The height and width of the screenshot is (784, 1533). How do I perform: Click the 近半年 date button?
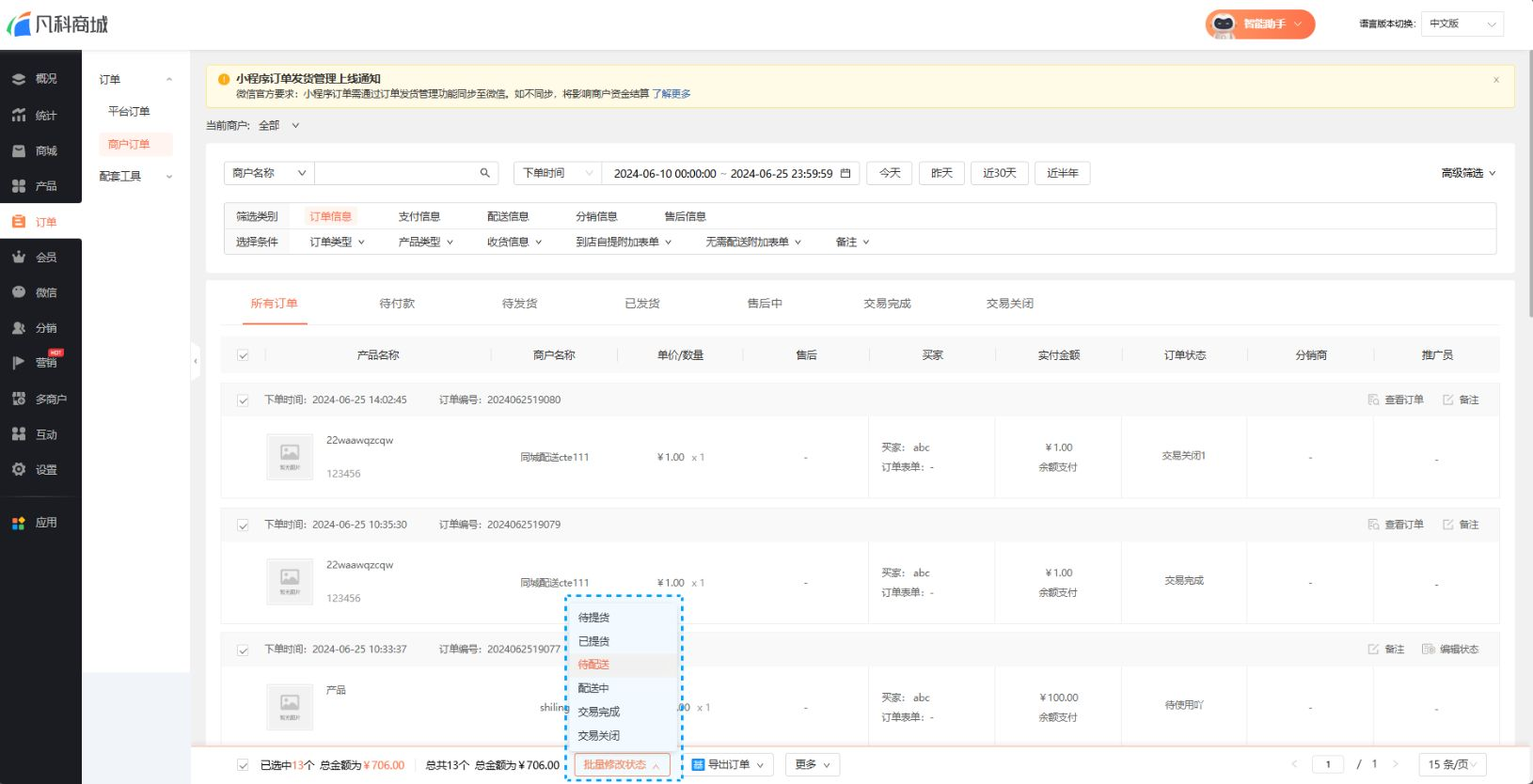[1063, 173]
